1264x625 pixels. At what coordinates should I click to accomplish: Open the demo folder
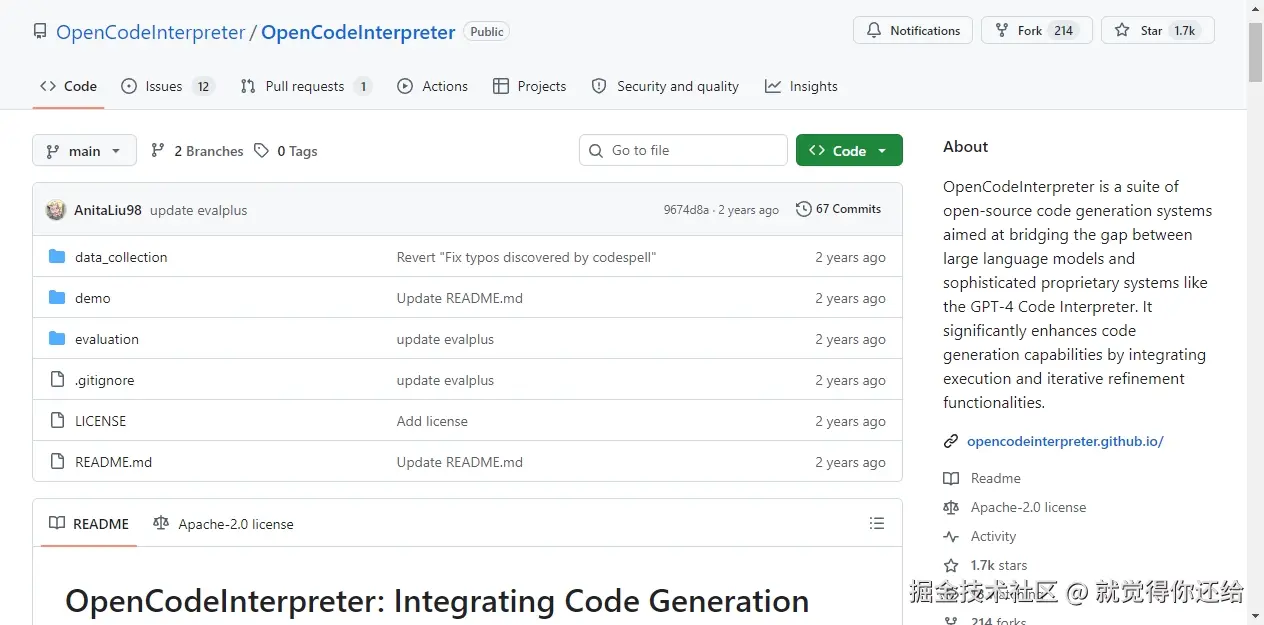point(93,298)
